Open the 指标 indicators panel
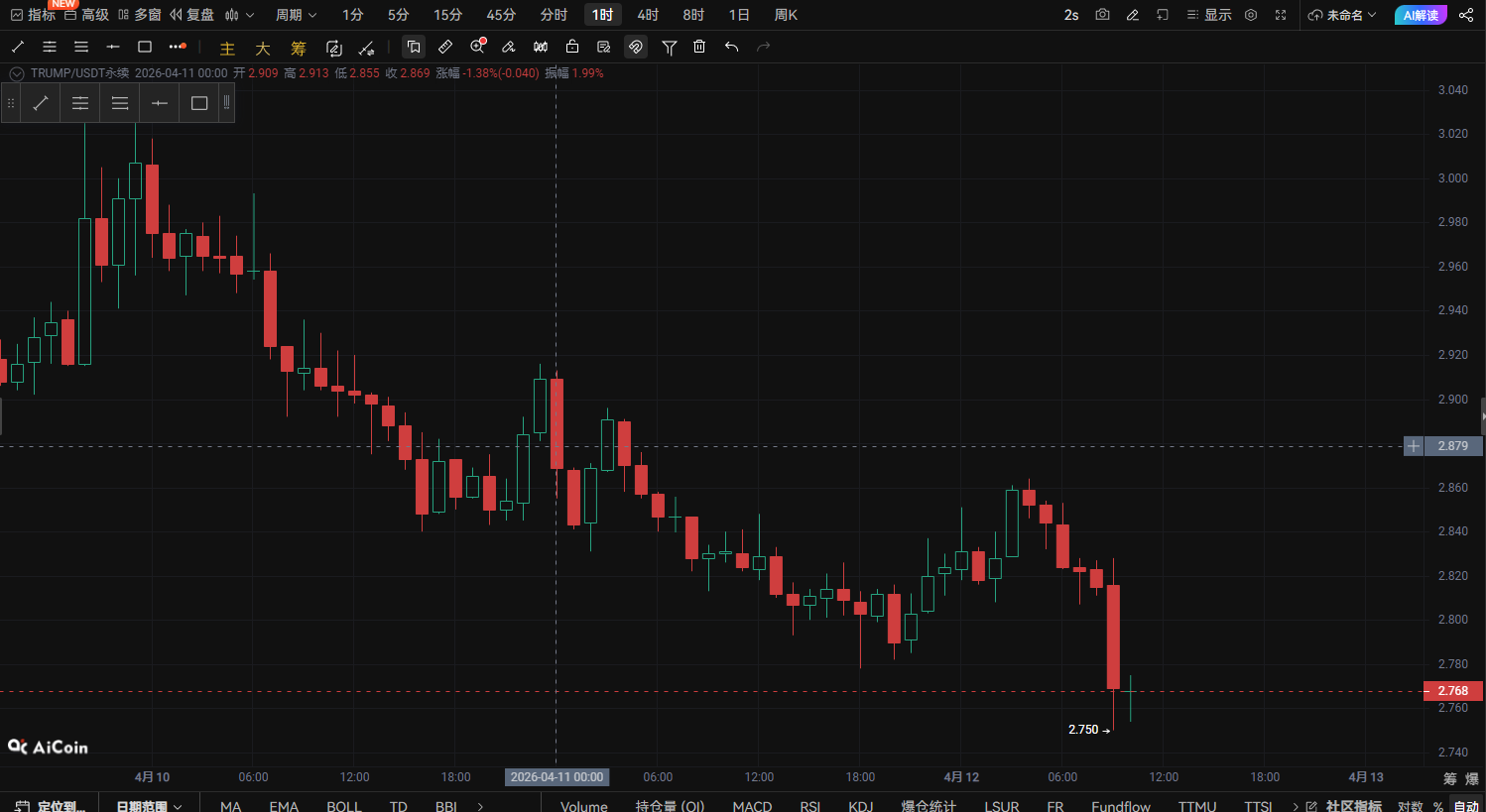 [33, 15]
